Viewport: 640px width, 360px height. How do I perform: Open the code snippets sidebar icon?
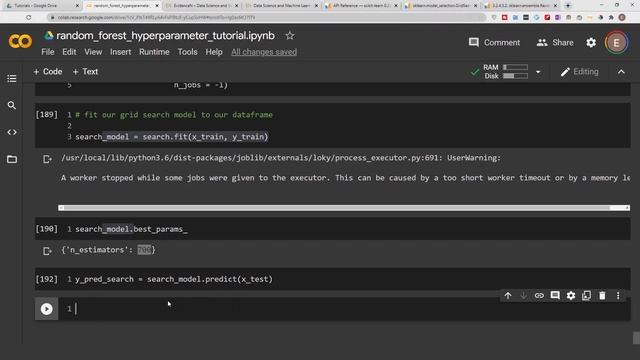click(x=11, y=132)
